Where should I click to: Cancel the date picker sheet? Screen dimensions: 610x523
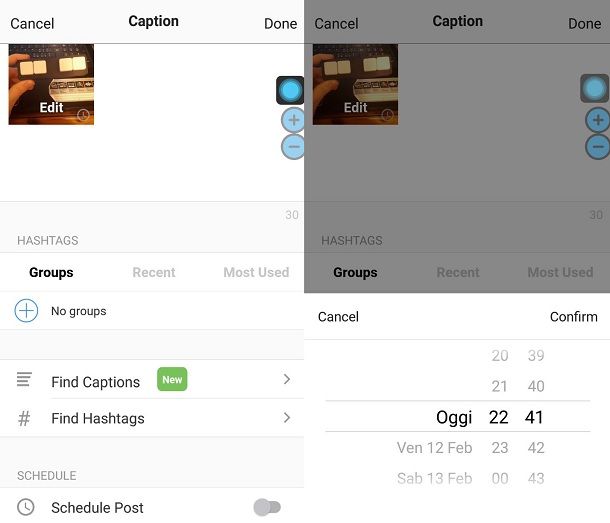(x=338, y=317)
